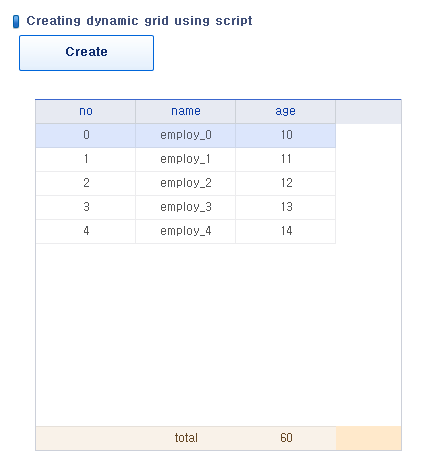Select the 'no' column header
The height and width of the screenshot is (471, 421).
coord(85,112)
